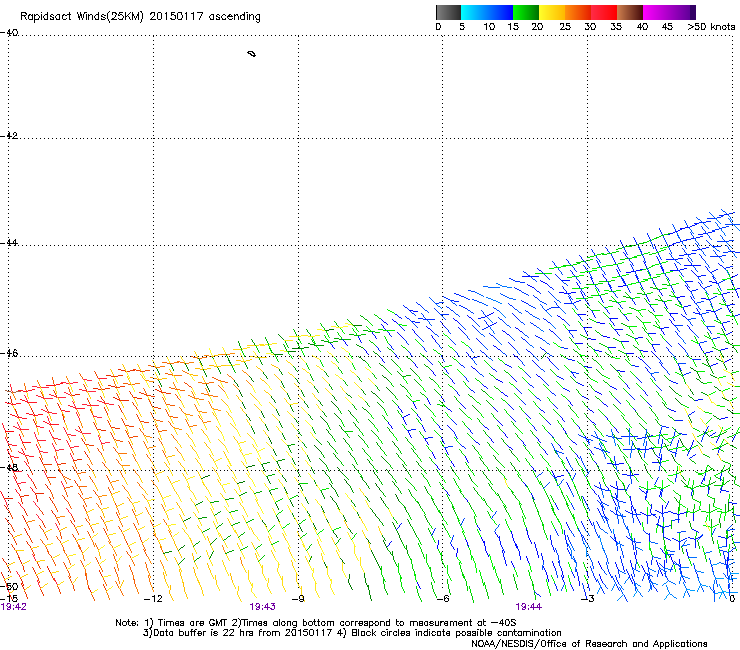Click the -42 latitude axis label
Image resolution: width=740 pixels, height=650 pixels.
(x=9, y=135)
